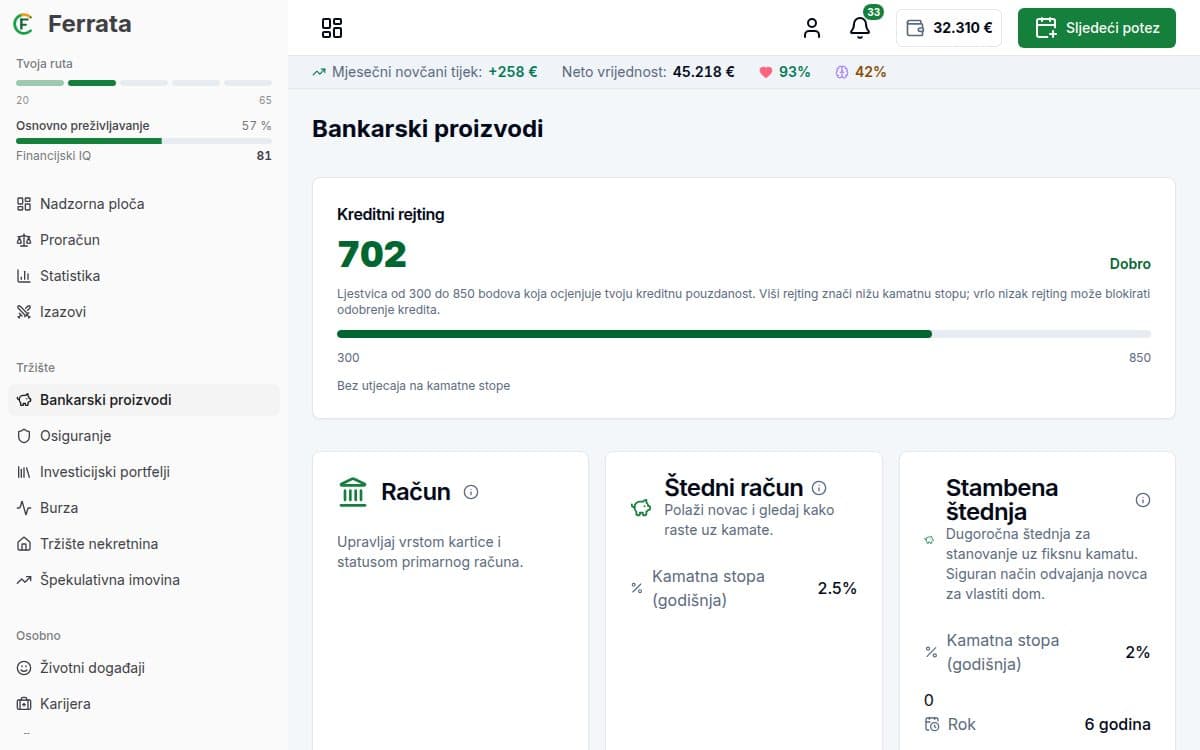Click the Bankarski proizvodi page heading
The image size is (1200, 750).
click(x=428, y=129)
